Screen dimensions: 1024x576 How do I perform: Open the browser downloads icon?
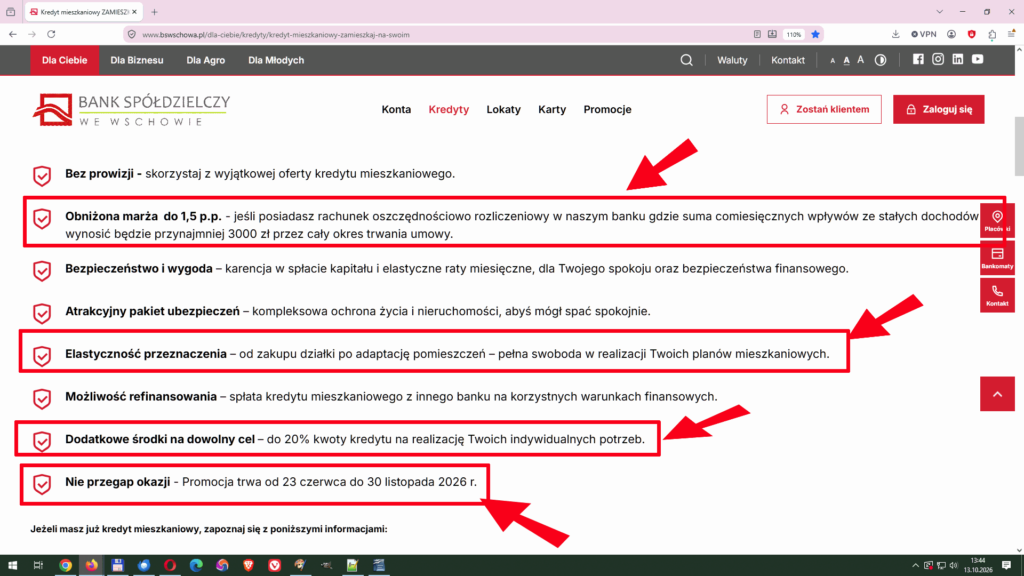896,35
